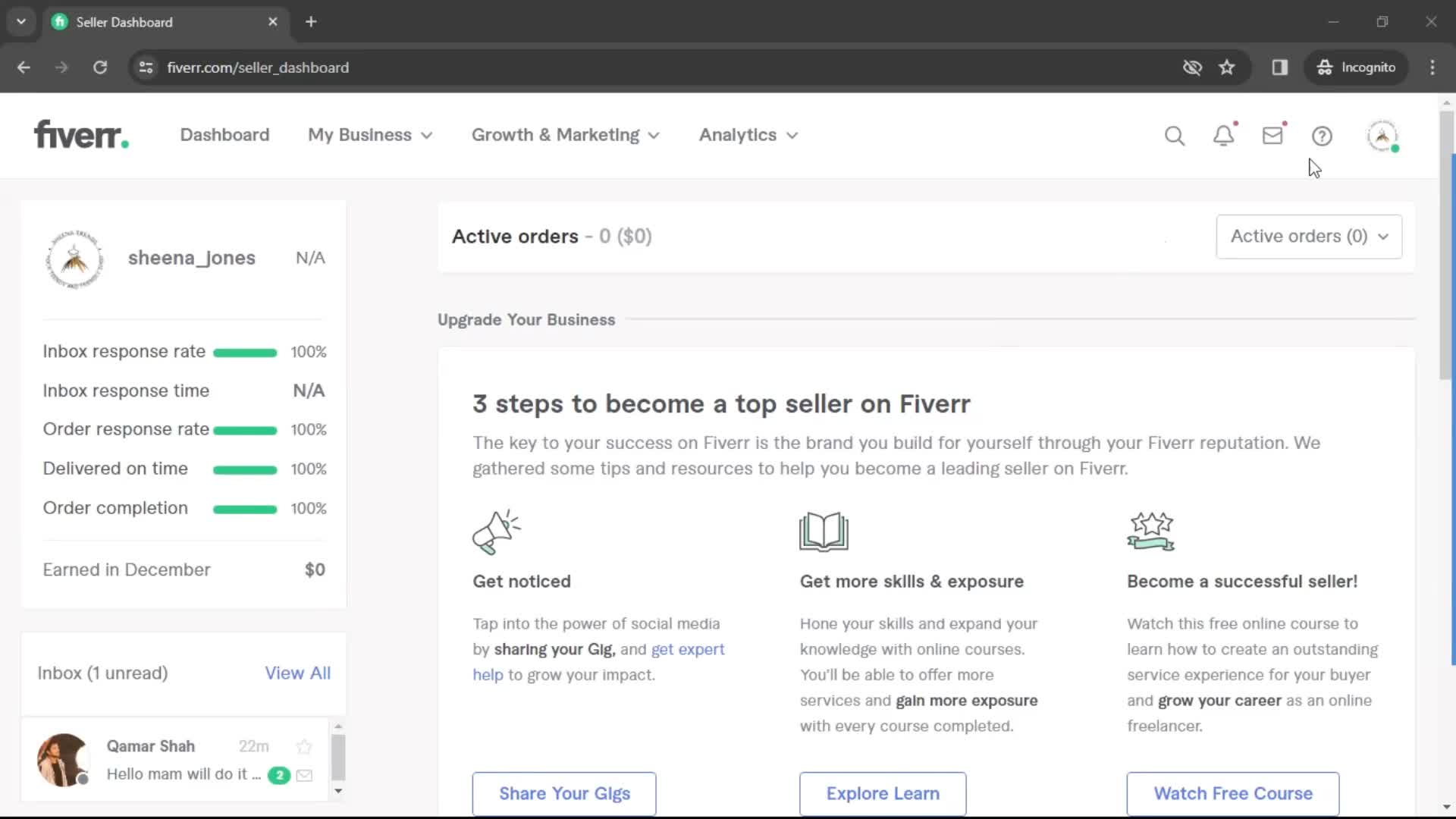Click the Watch Free Course button
The height and width of the screenshot is (819, 1456).
[x=1233, y=793]
